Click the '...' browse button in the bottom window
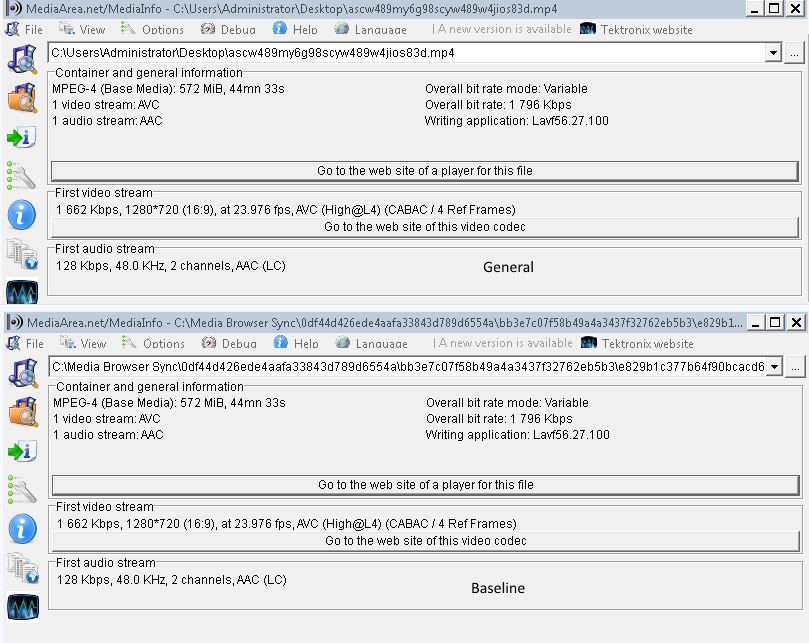809x643 pixels. (795, 367)
